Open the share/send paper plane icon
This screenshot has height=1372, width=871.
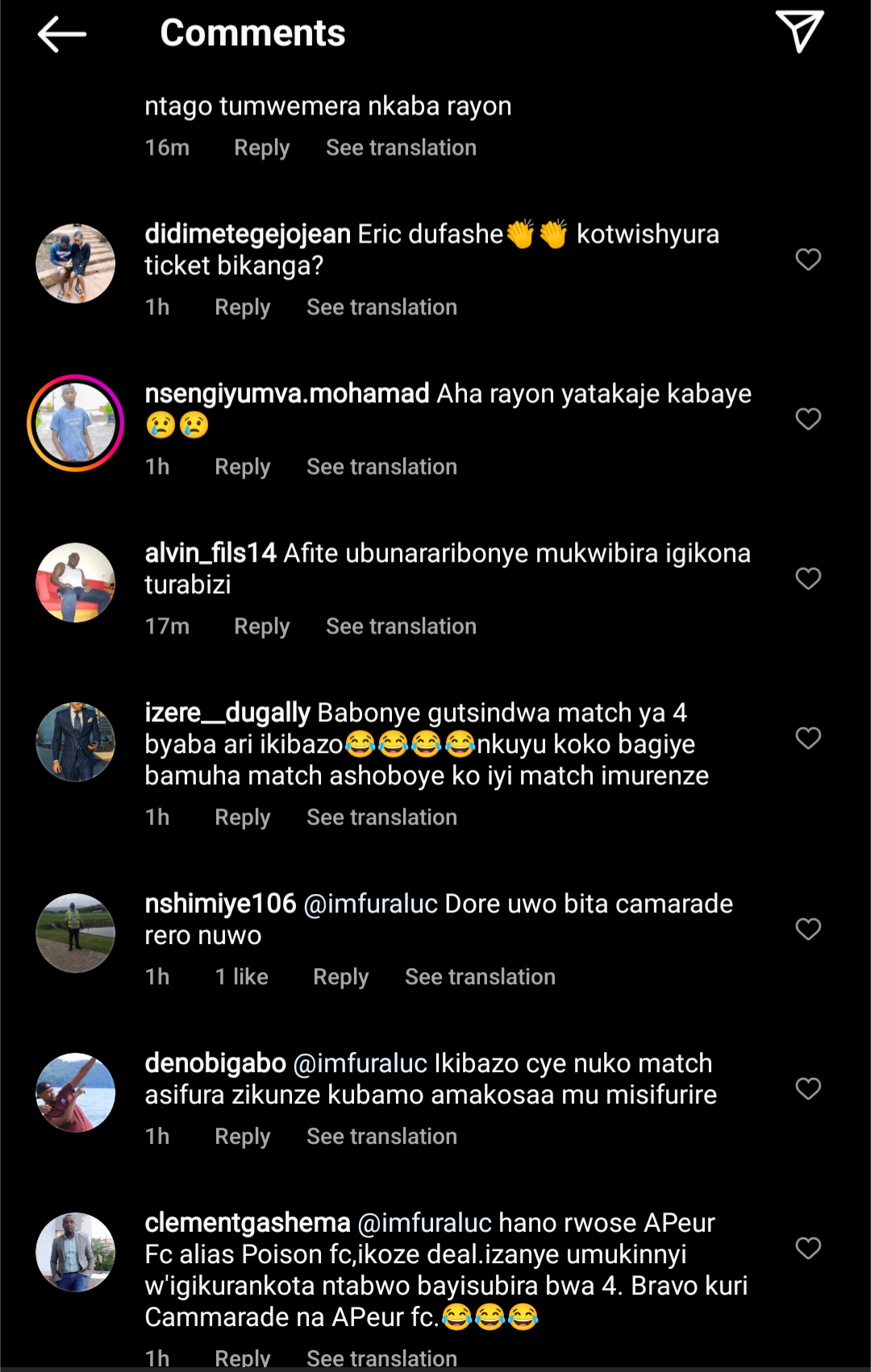point(799,32)
